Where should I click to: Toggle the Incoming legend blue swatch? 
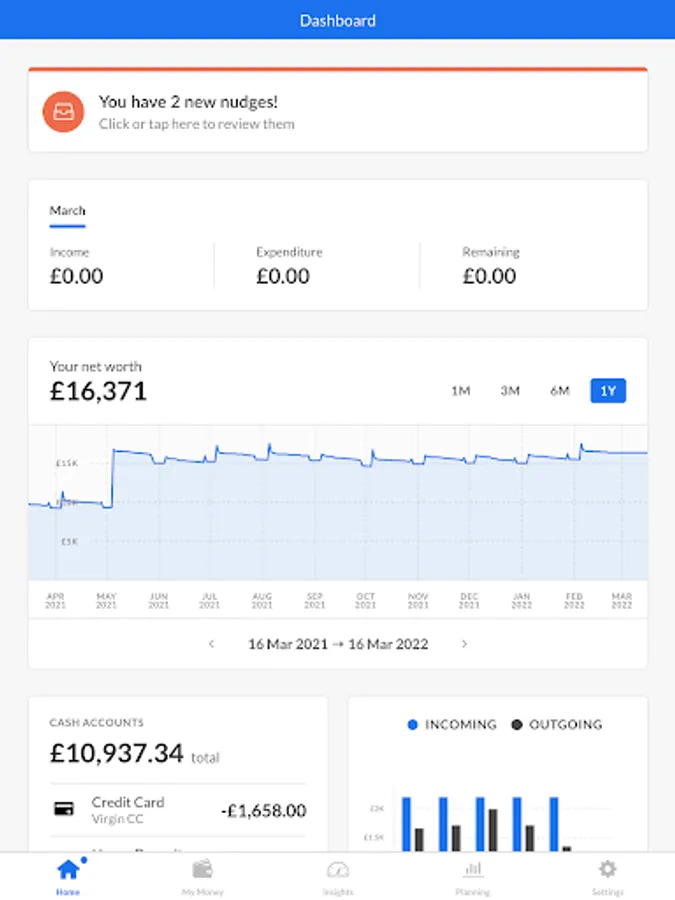point(412,724)
